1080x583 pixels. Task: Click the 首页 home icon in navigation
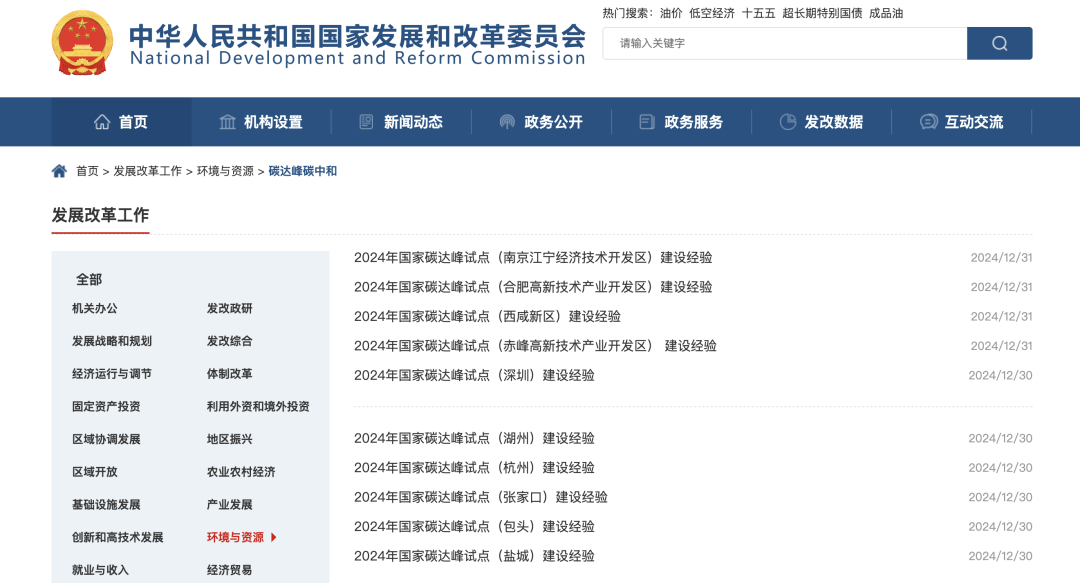[101, 121]
